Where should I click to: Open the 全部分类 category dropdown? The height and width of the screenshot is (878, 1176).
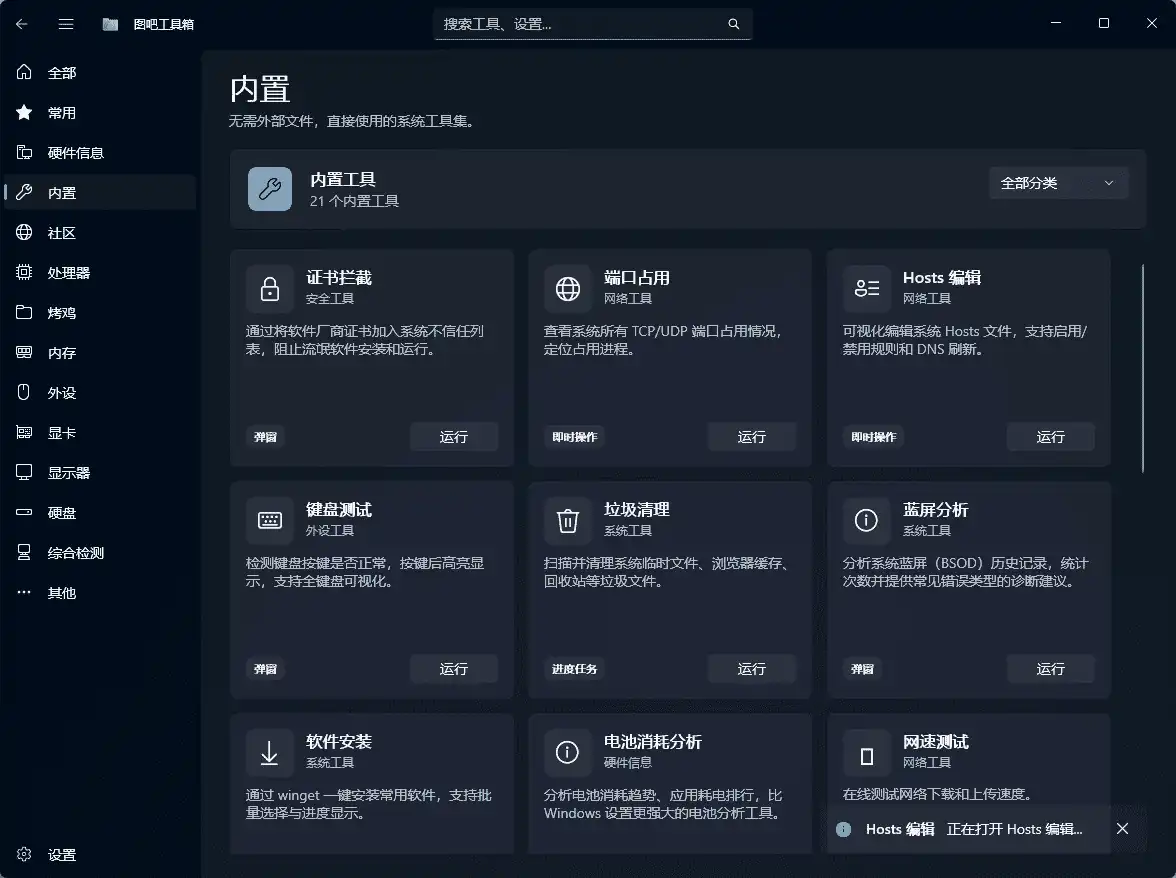(x=1058, y=183)
